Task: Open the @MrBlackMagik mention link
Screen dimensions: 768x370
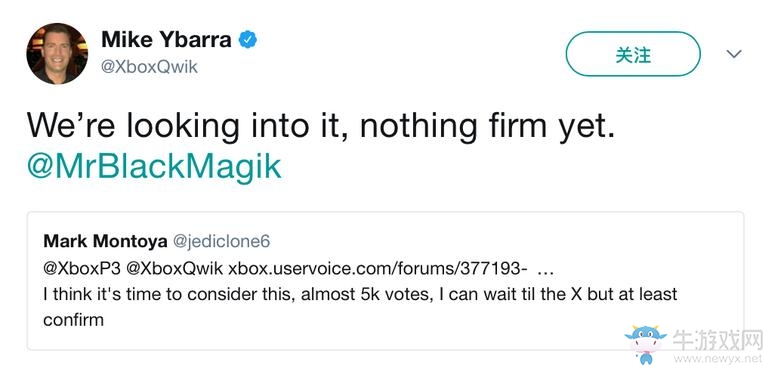Action: click(x=154, y=167)
